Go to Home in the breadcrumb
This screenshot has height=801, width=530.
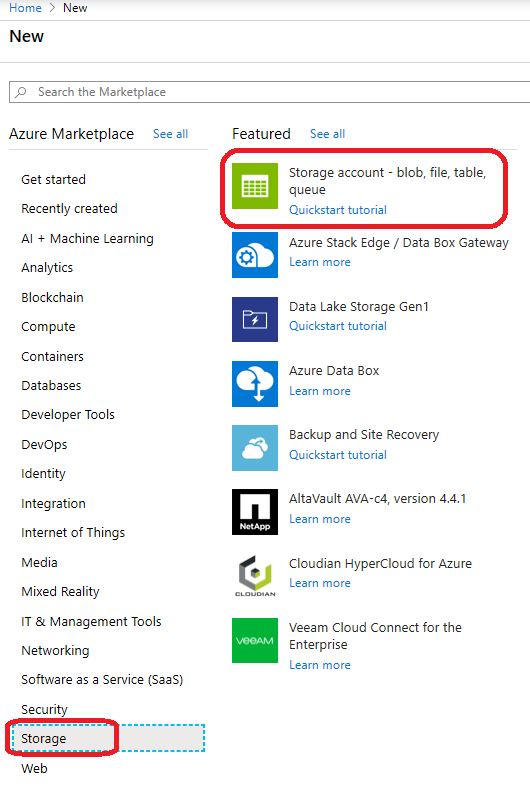coord(26,8)
